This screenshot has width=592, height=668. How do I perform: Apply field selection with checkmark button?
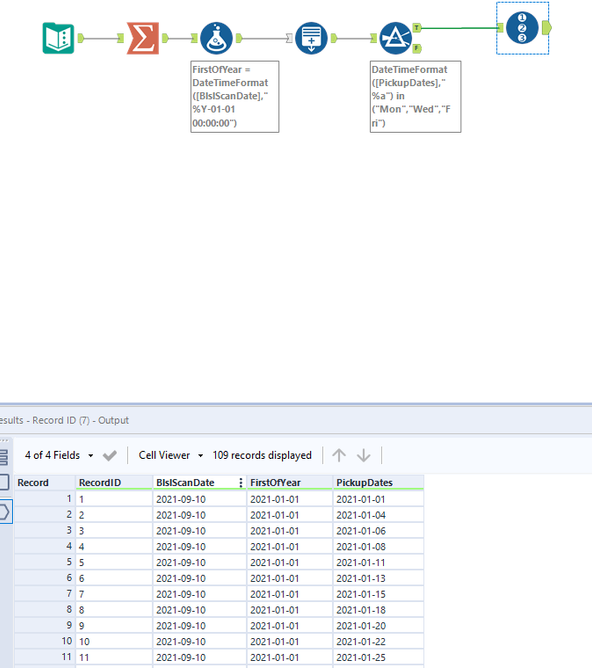coord(110,456)
